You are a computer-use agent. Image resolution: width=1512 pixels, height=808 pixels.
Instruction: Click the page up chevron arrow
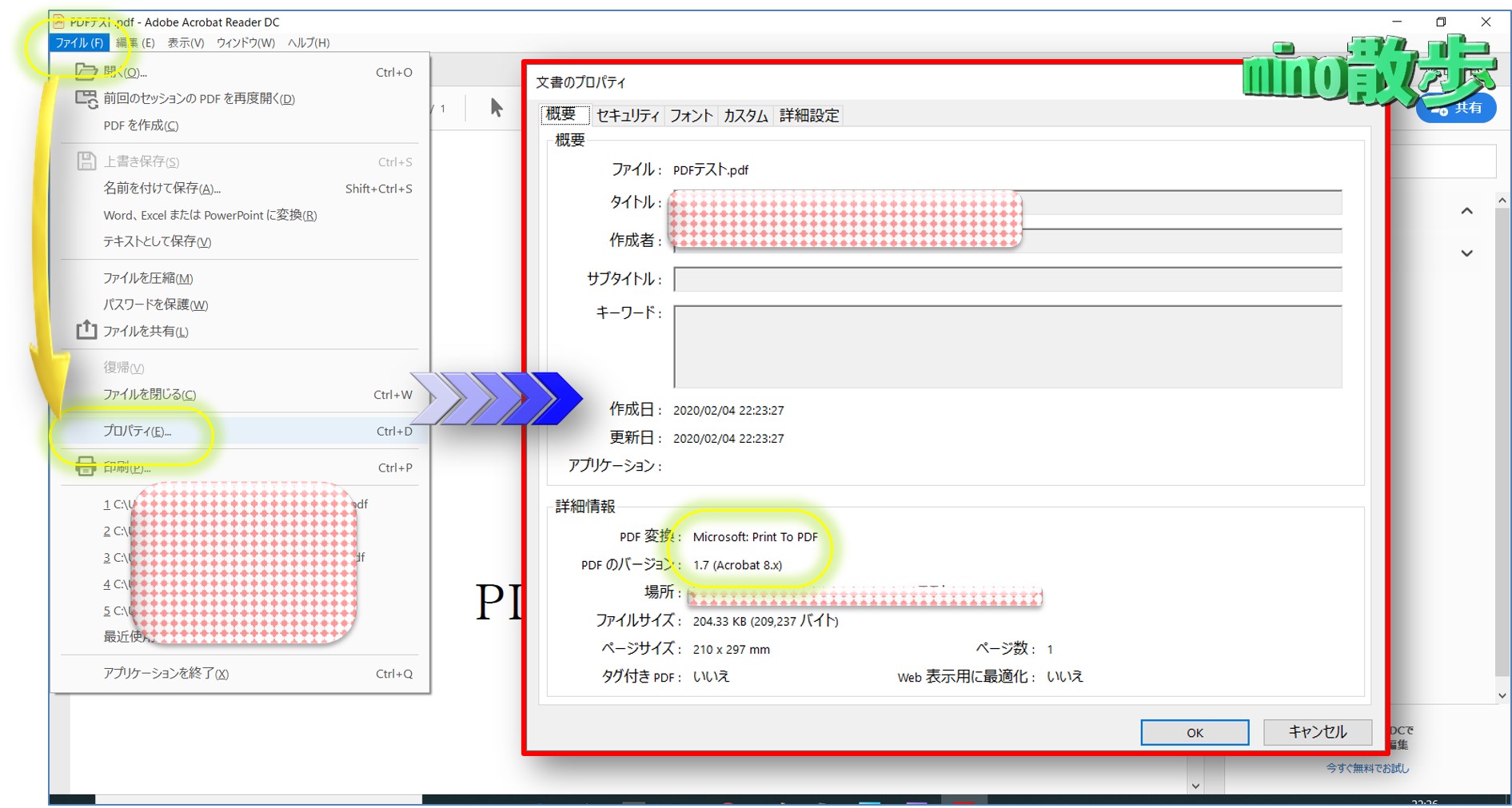coord(1466,211)
